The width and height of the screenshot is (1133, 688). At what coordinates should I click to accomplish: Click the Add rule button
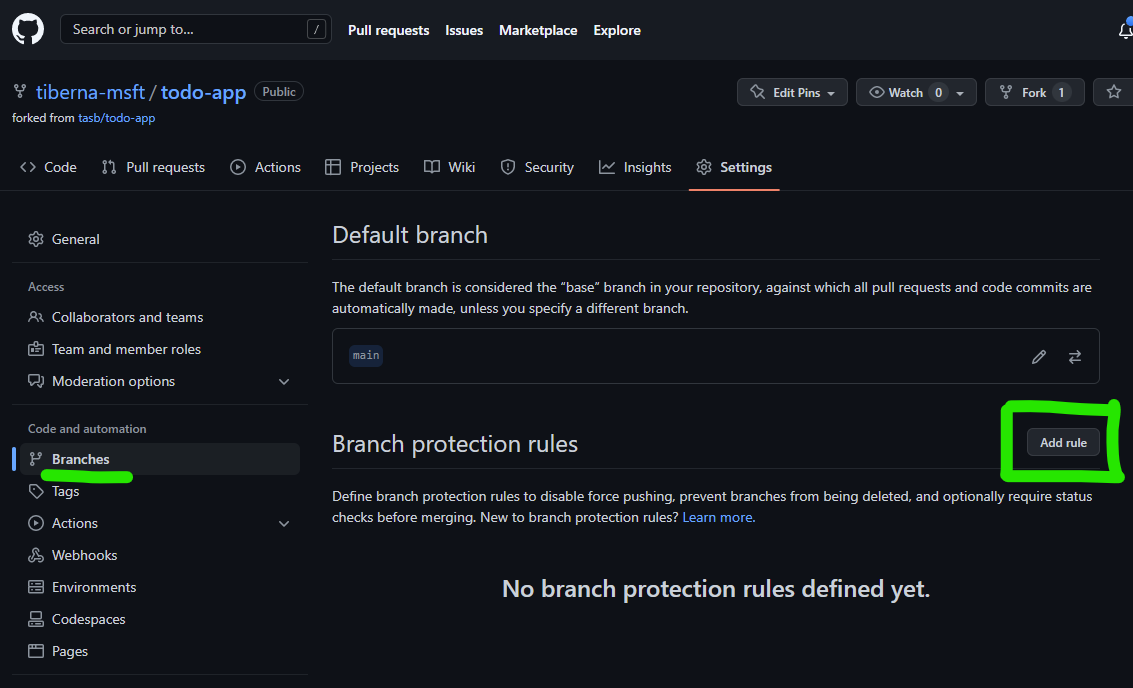point(1063,443)
